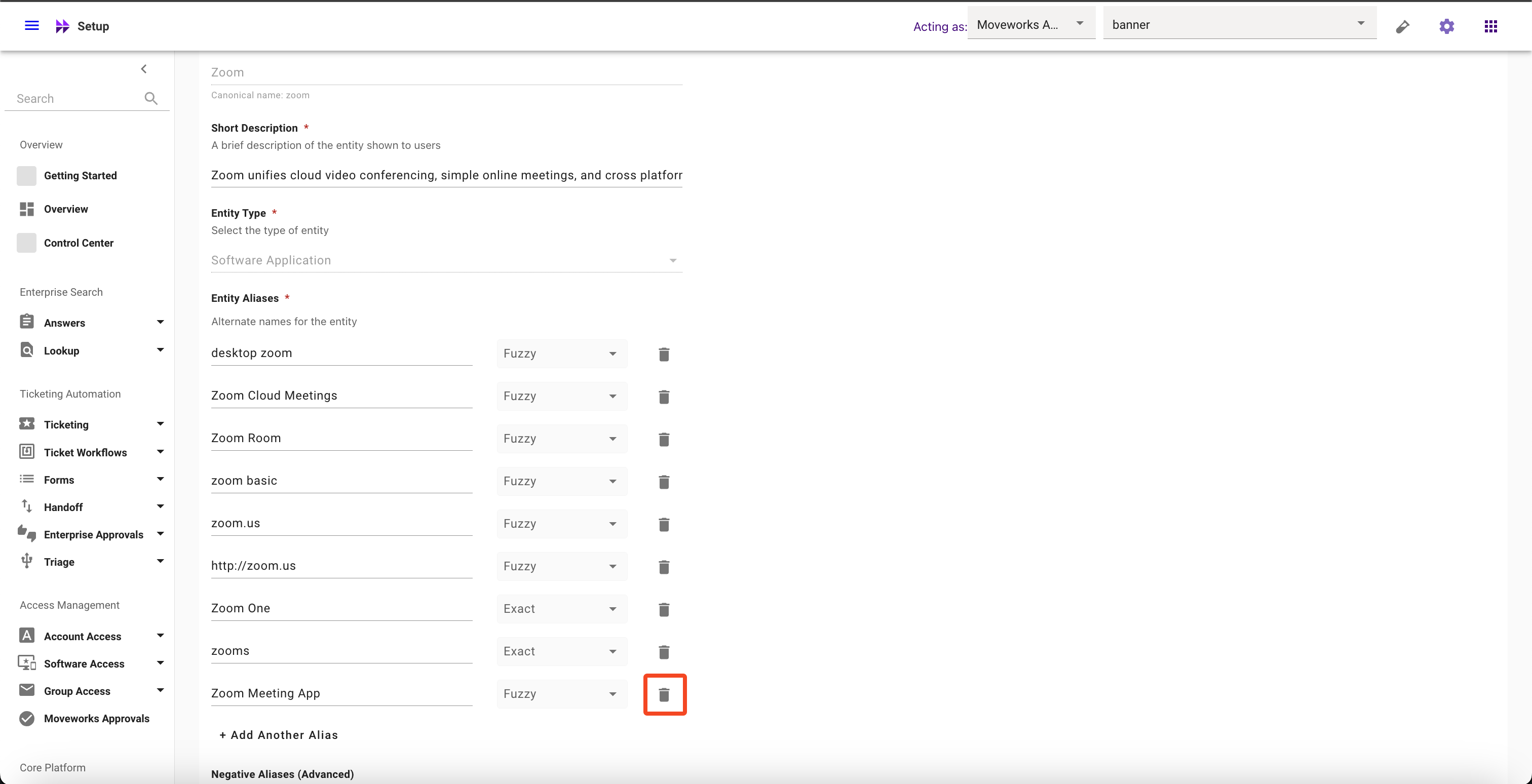Open the Entity Type dropdown
1532x784 pixels.
[x=446, y=260]
